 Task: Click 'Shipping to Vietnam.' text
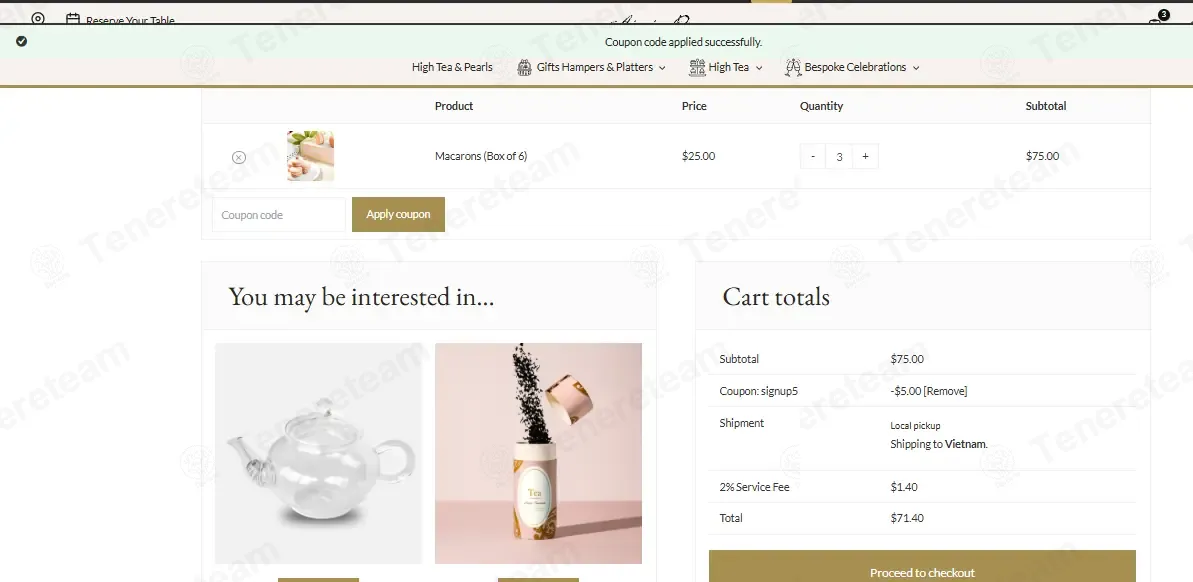coord(939,444)
